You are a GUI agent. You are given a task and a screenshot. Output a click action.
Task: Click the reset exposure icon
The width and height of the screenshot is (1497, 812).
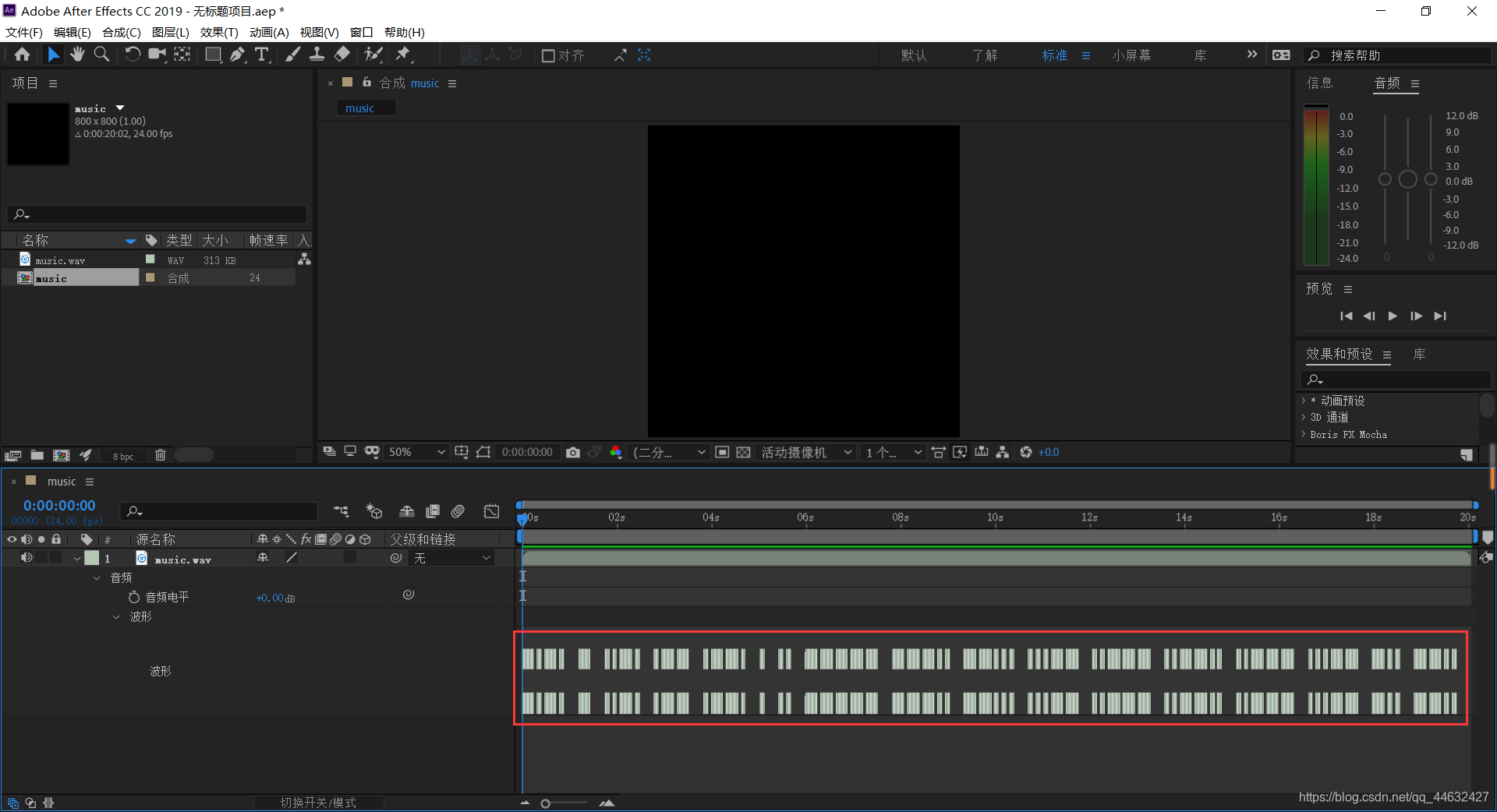coord(1026,452)
